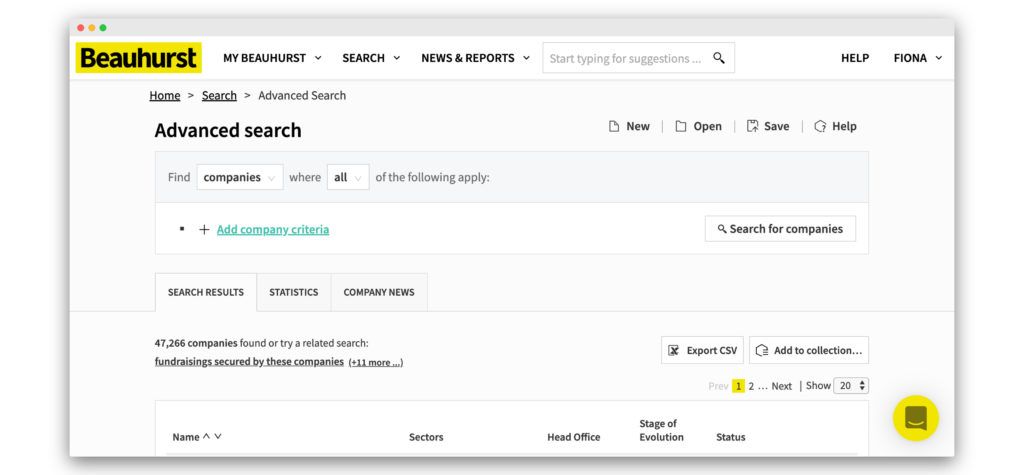Open the Search menu
Image resolution: width=1024 pixels, height=475 pixels.
pyautogui.click(x=372, y=58)
